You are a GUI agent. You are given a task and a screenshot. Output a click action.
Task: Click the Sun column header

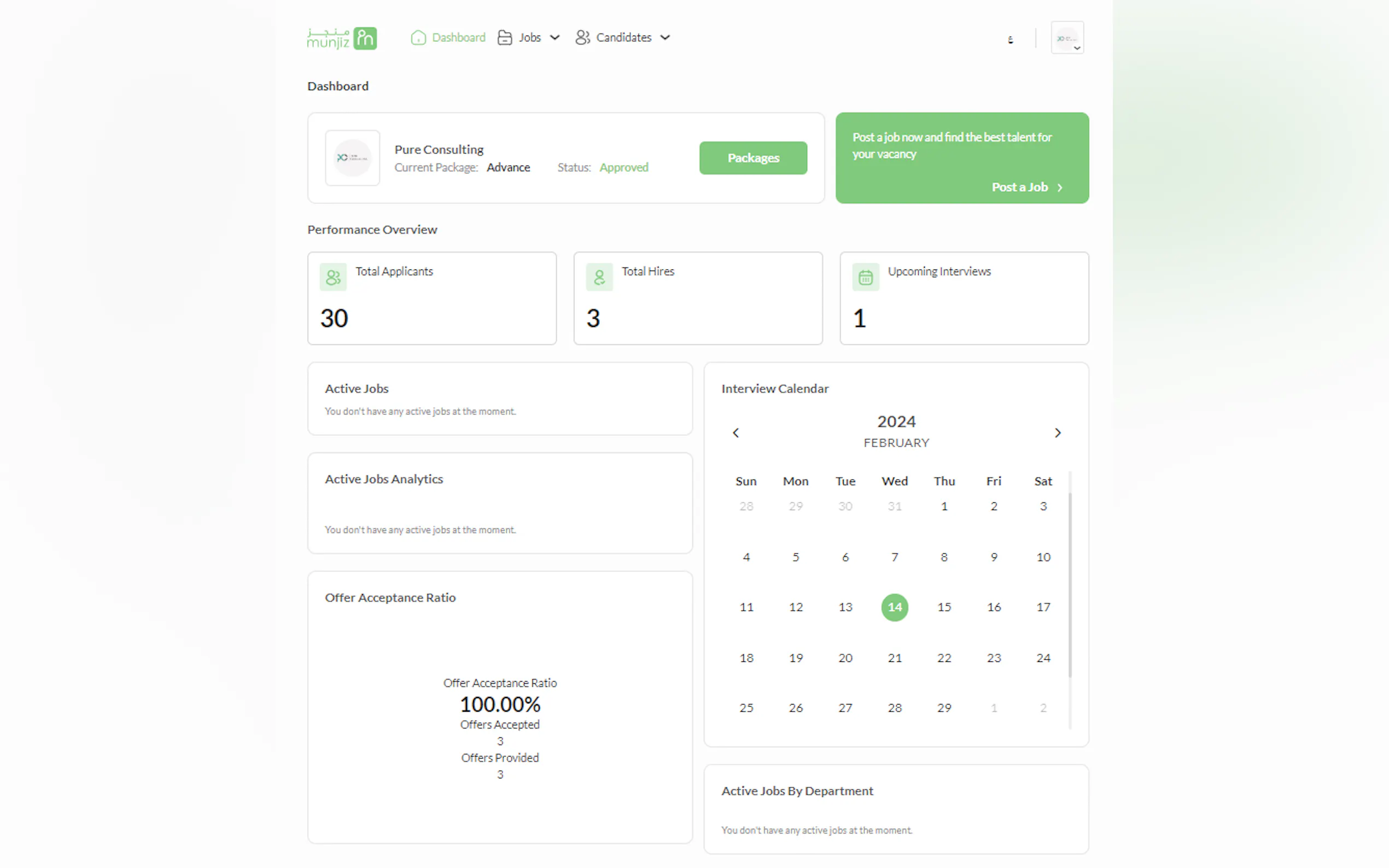(746, 482)
